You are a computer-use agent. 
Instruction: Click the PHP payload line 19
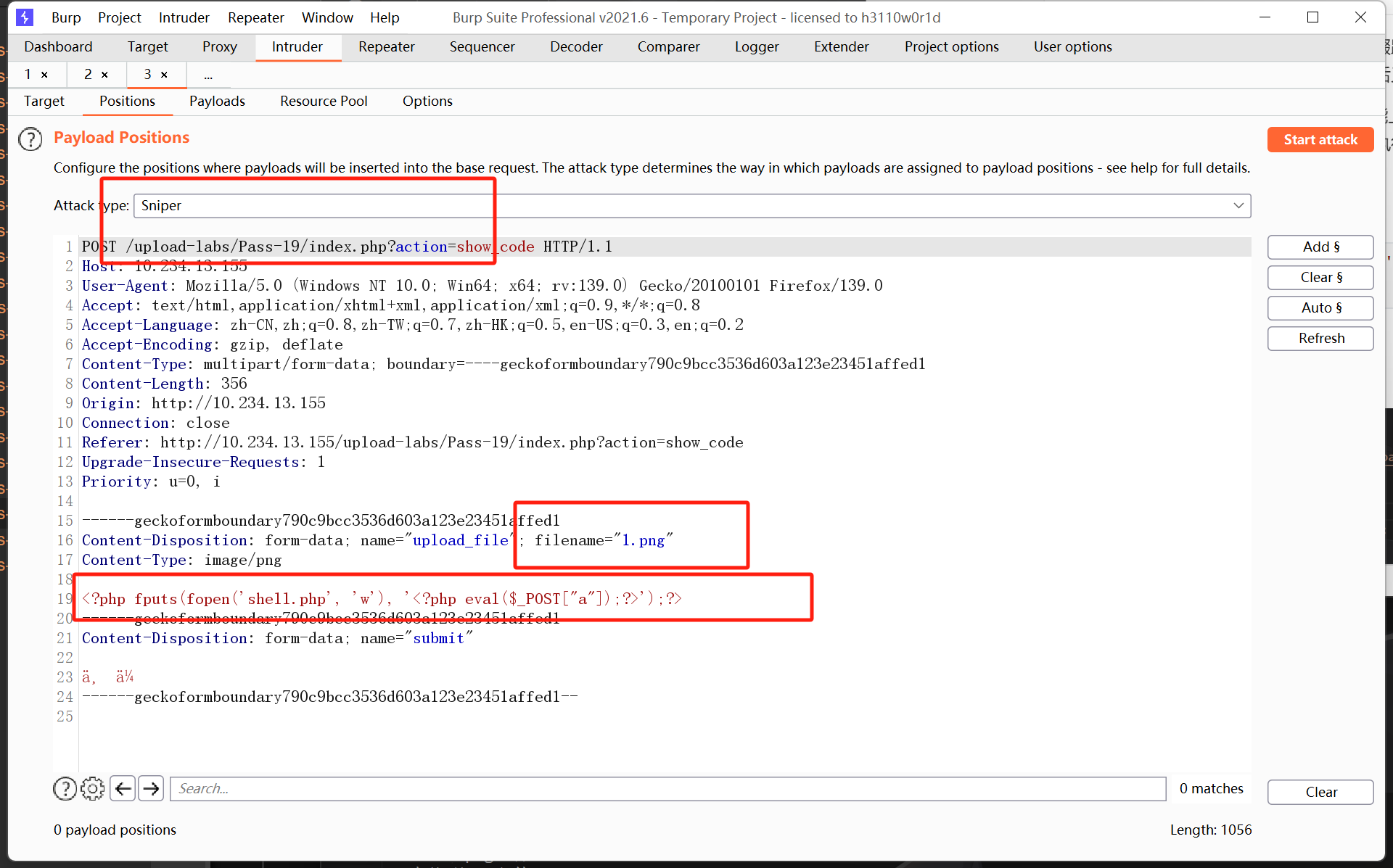pyautogui.click(x=382, y=600)
